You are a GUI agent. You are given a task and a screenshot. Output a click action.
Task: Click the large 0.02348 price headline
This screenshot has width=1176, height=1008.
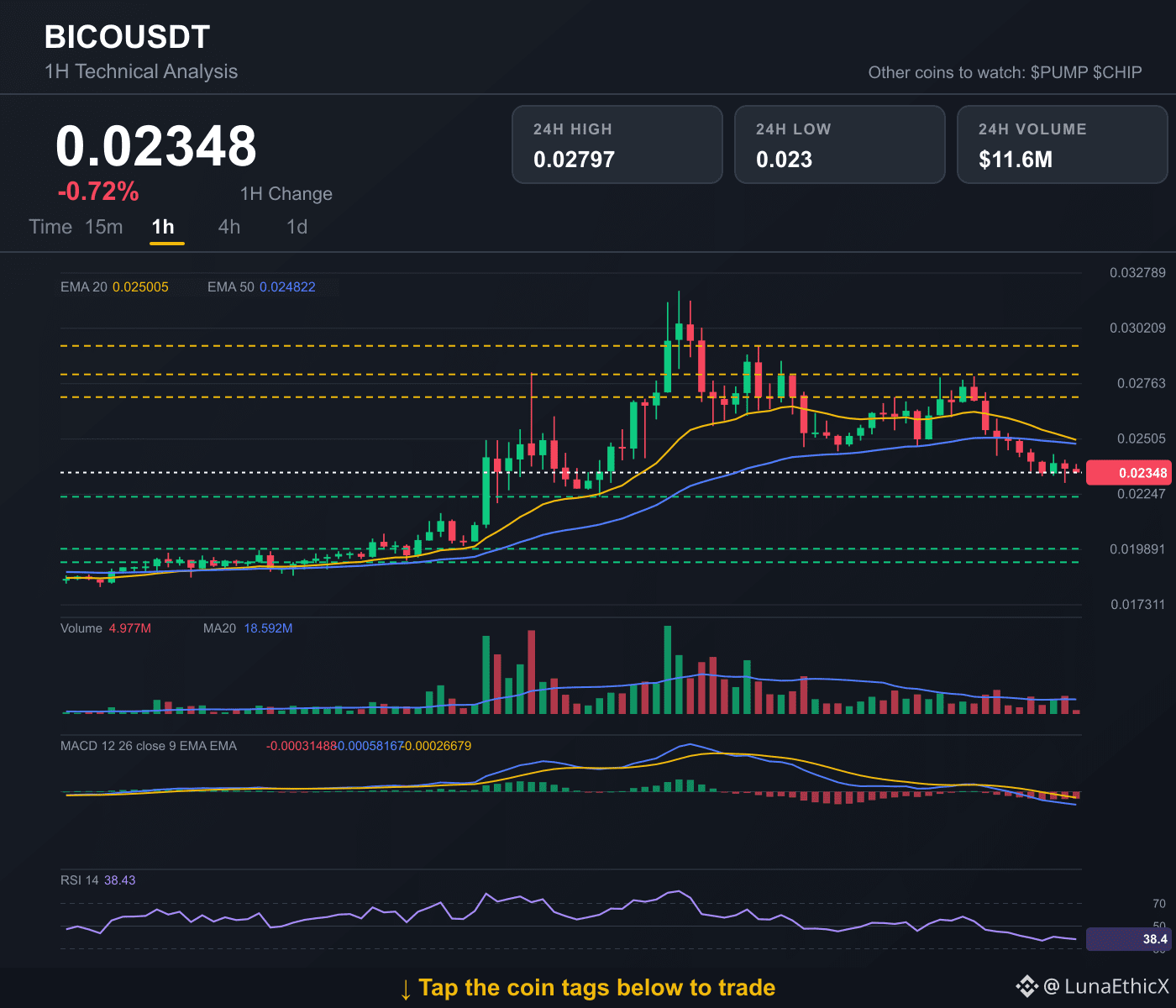[x=156, y=146]
